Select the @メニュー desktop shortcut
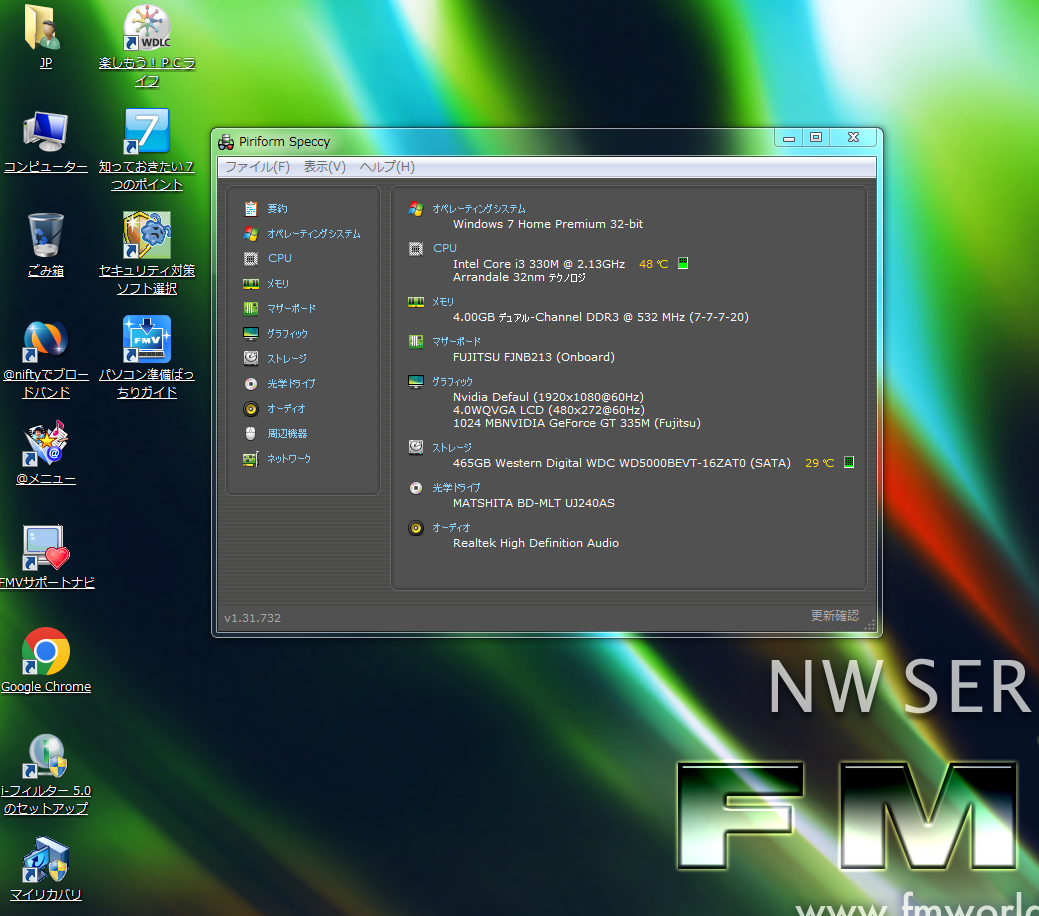 (46, 453)
